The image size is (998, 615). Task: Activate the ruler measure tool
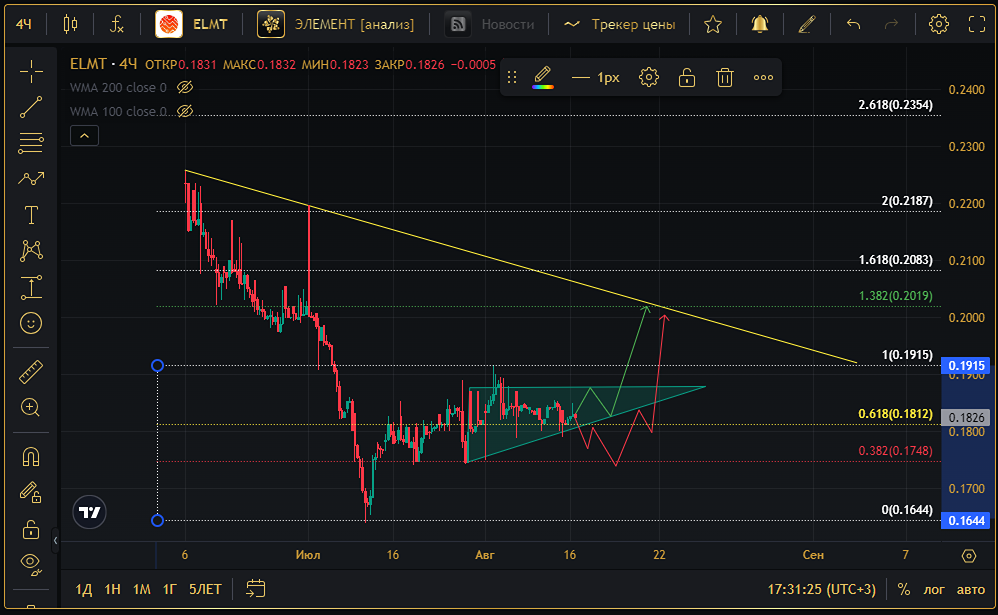click(x=31, y=372)
